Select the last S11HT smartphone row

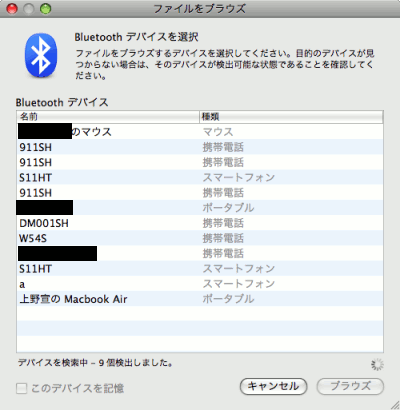pyautogui.click(x=200, y=269)
